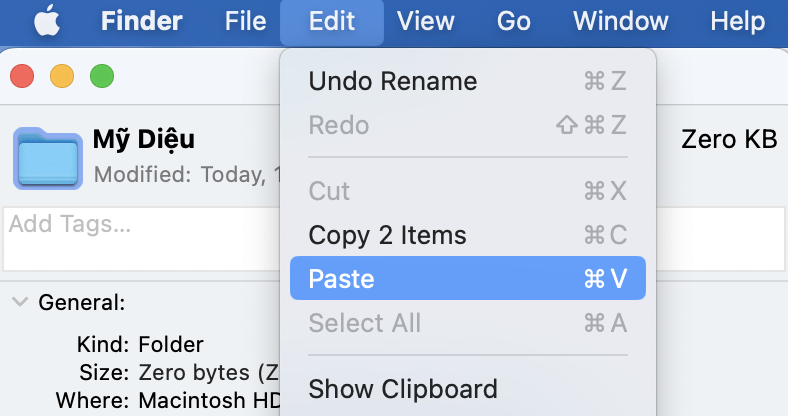Close the open Edit menu title
Viewport: 788px width, 416px height.
(332, 21)
